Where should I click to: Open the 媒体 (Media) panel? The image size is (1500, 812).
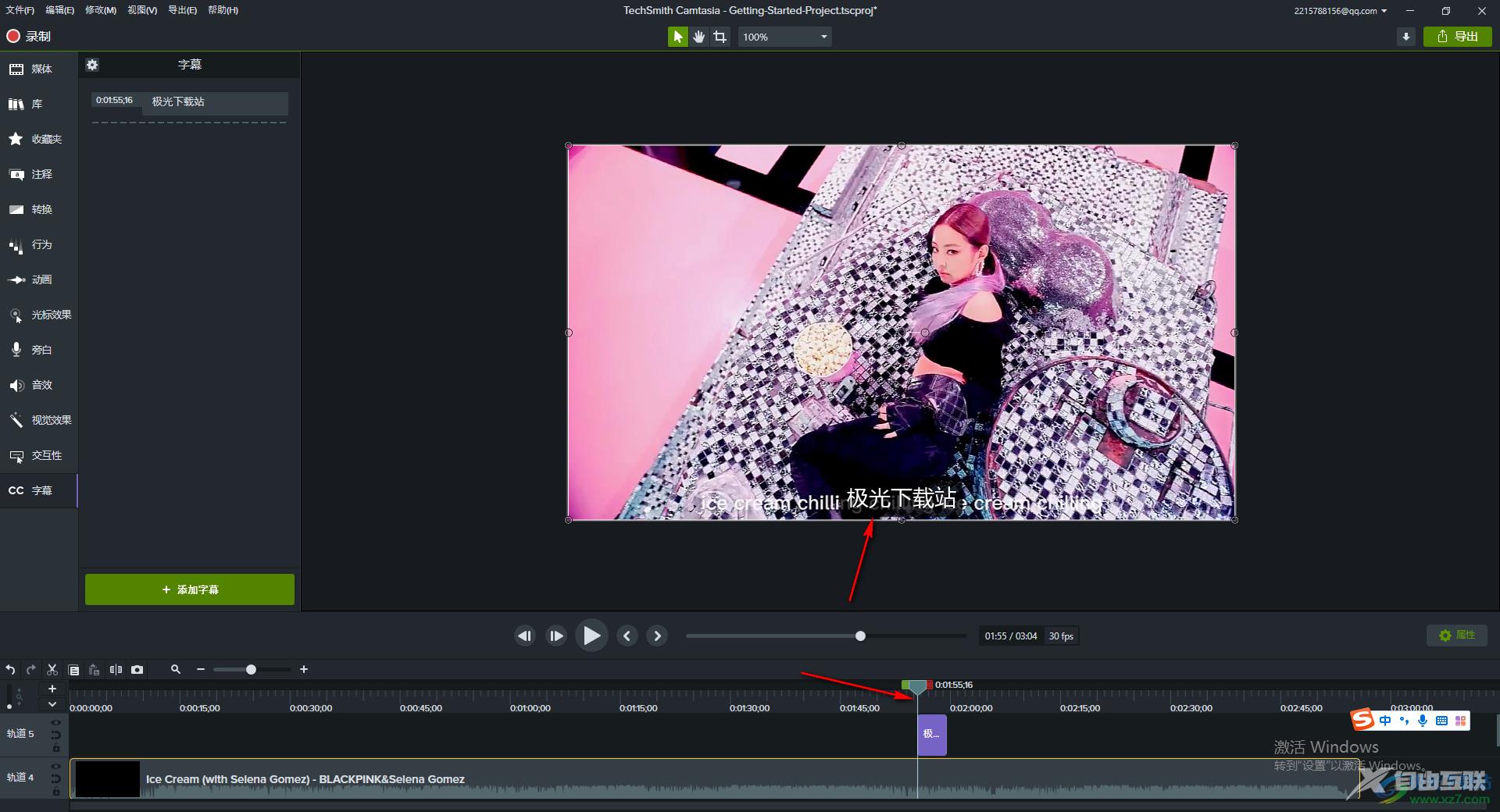point(39,69)
